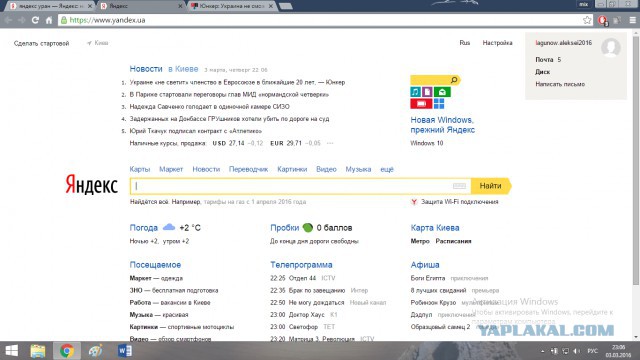Click the page vertical scrollbar
Image resolution: width=640 pixels, height=360 pixels.
coord(636,161)
